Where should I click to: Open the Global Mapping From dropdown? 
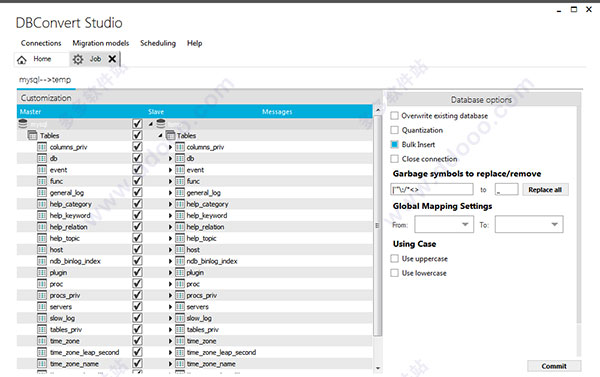tap(444, 224)
